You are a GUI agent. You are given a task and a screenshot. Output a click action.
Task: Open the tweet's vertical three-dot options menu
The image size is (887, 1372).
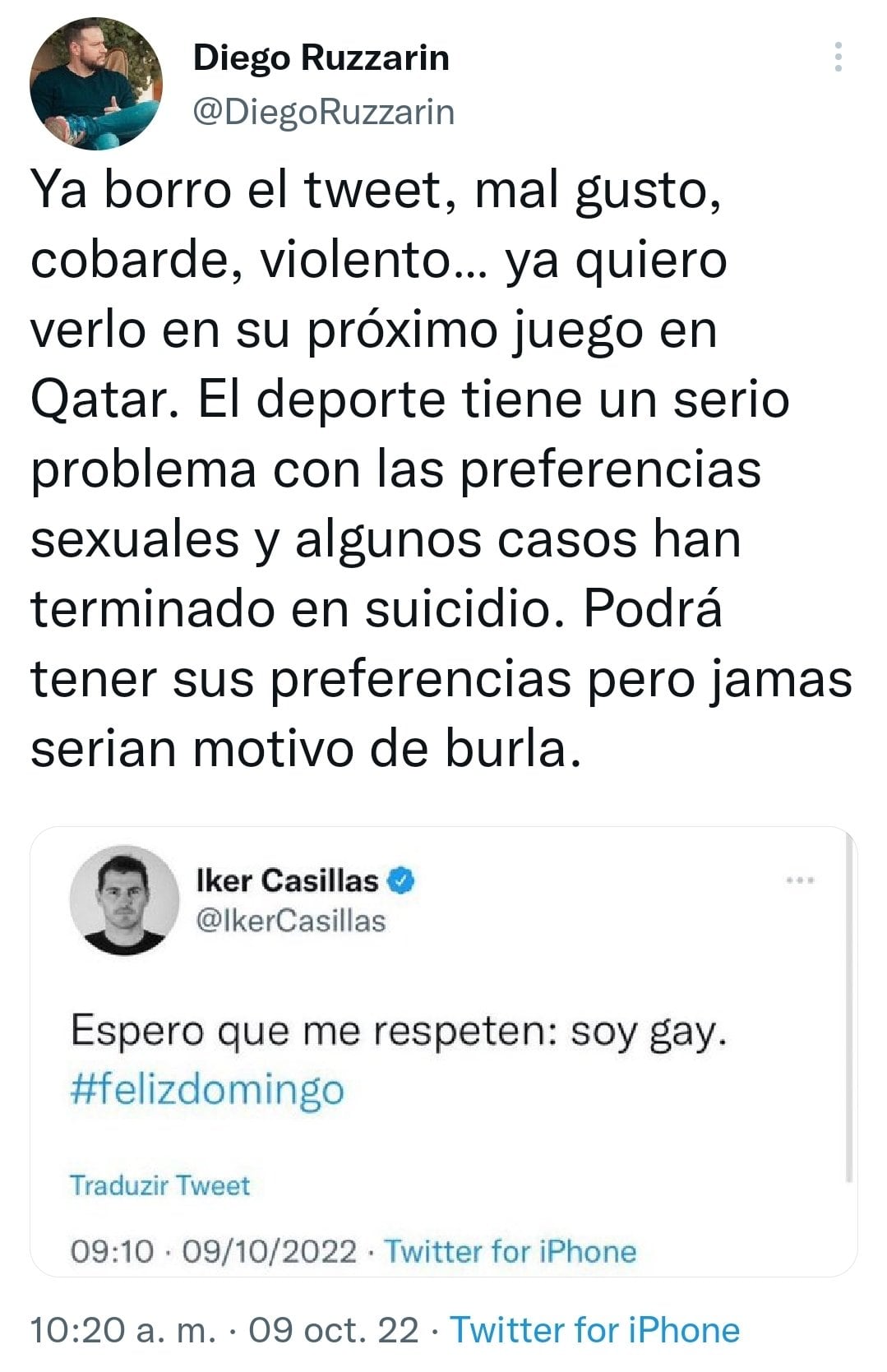coord(838,58)
